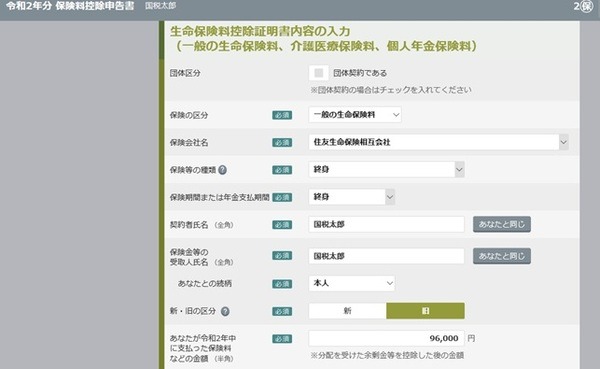
Task: Click the 円 unit label
Action: point(471,338)
